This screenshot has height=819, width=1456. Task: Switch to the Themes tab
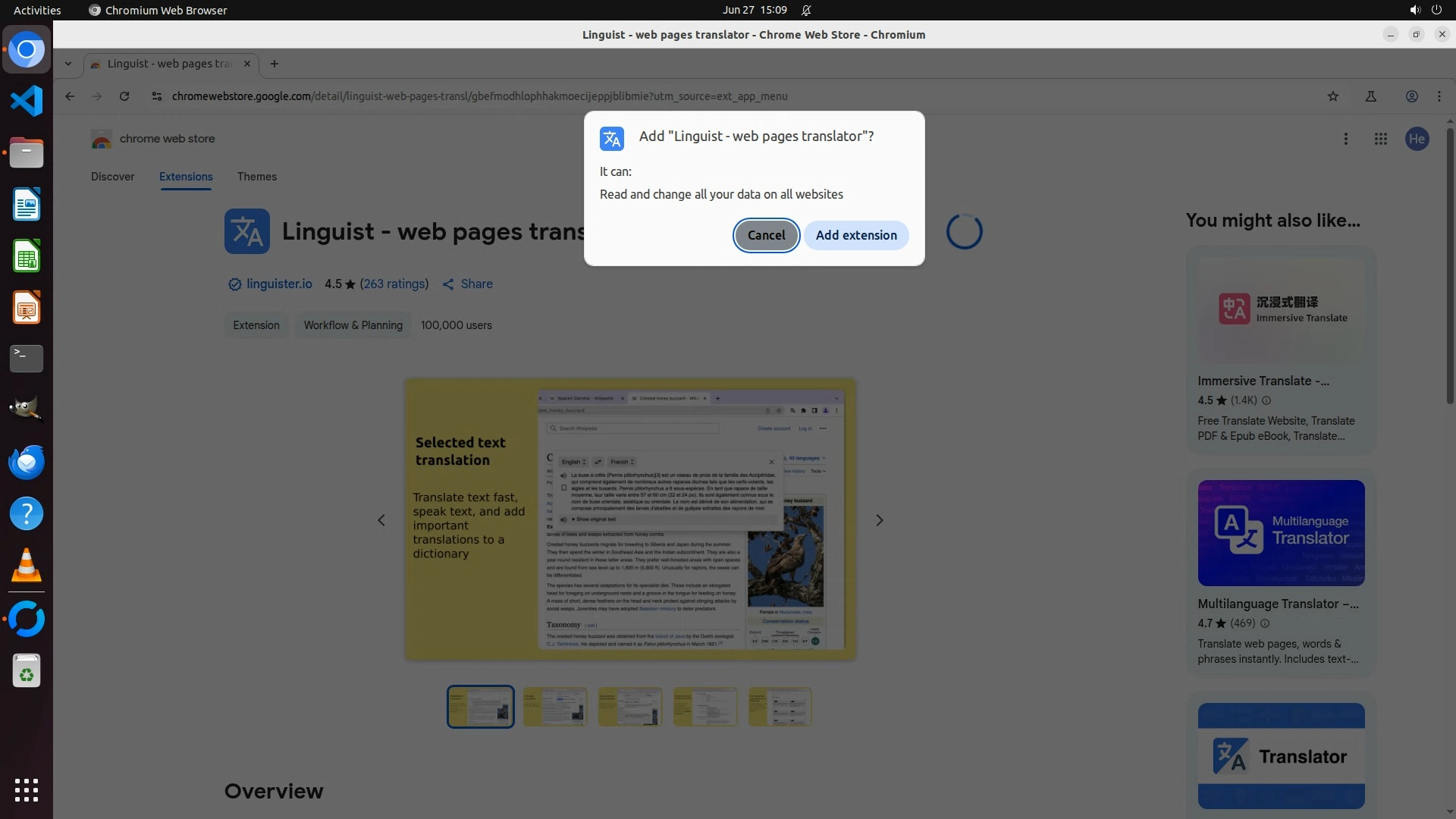(256, 177)
